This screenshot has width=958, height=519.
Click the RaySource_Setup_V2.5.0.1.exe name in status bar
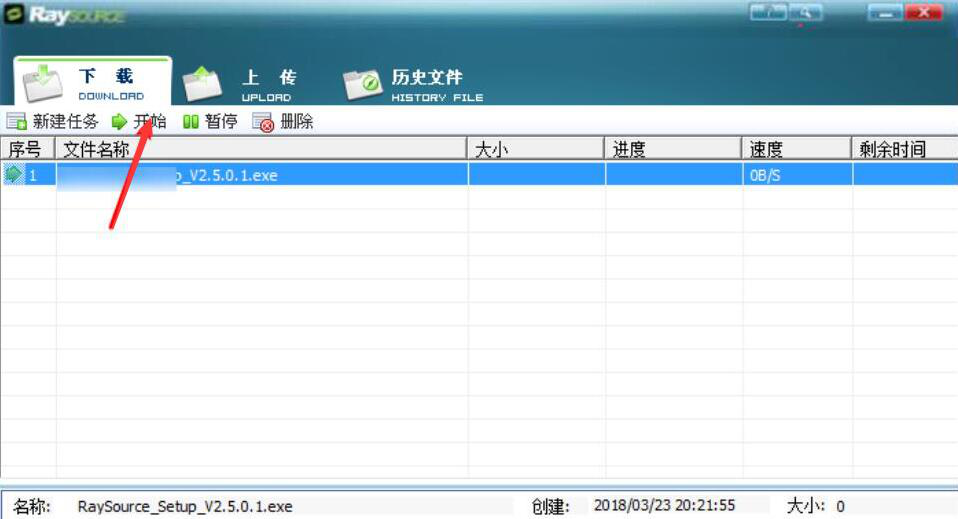click(185, 506)
